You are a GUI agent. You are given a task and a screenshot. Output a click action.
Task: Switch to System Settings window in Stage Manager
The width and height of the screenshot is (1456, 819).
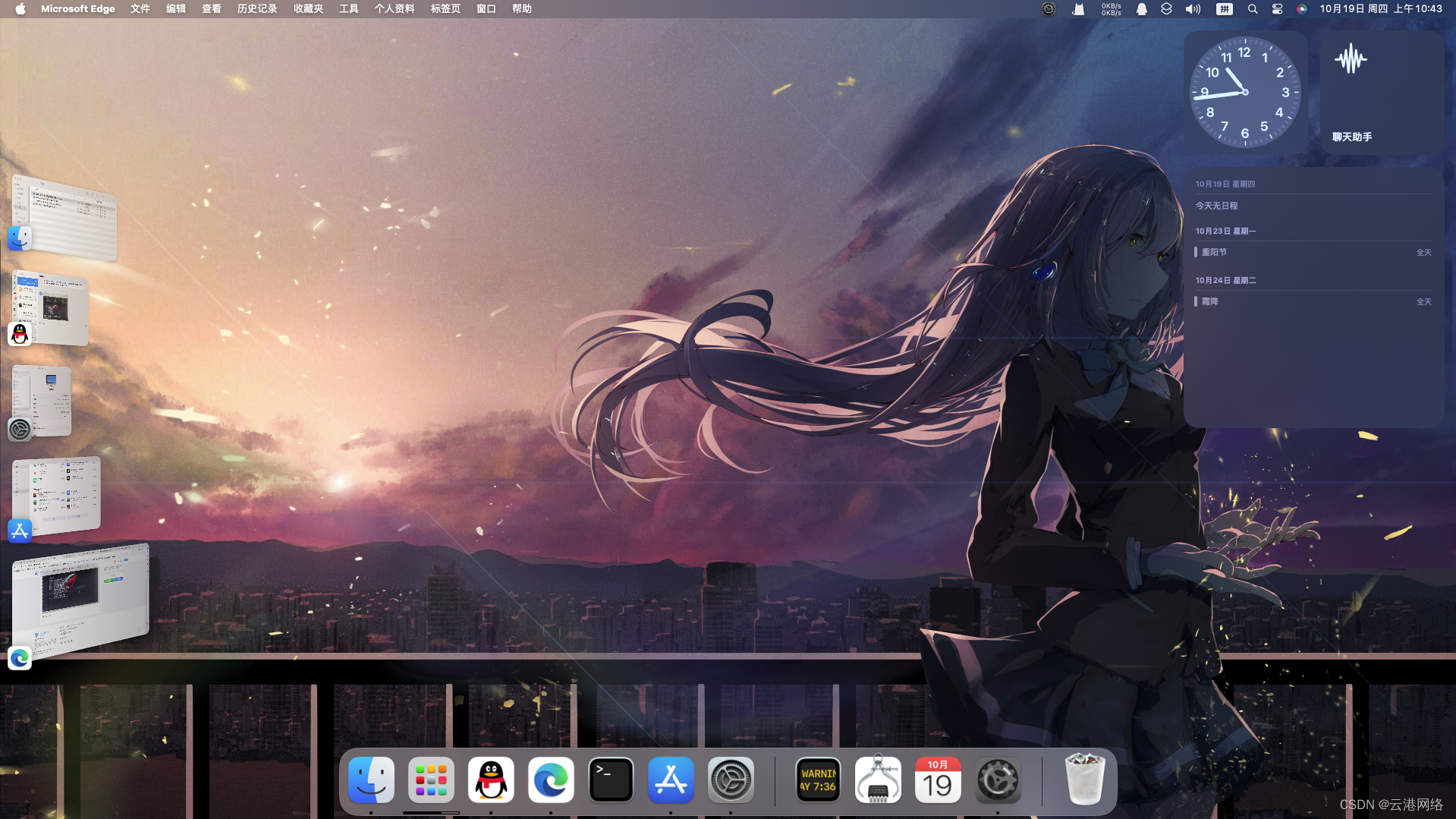[x=42, y=401]
